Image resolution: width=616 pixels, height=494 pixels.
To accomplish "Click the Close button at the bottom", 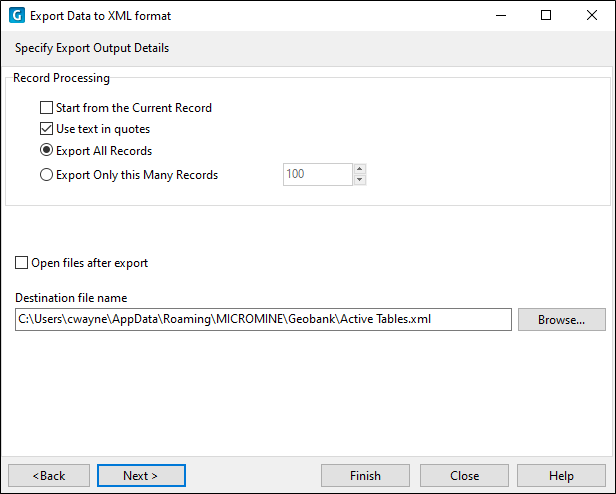I will [464, 476].
